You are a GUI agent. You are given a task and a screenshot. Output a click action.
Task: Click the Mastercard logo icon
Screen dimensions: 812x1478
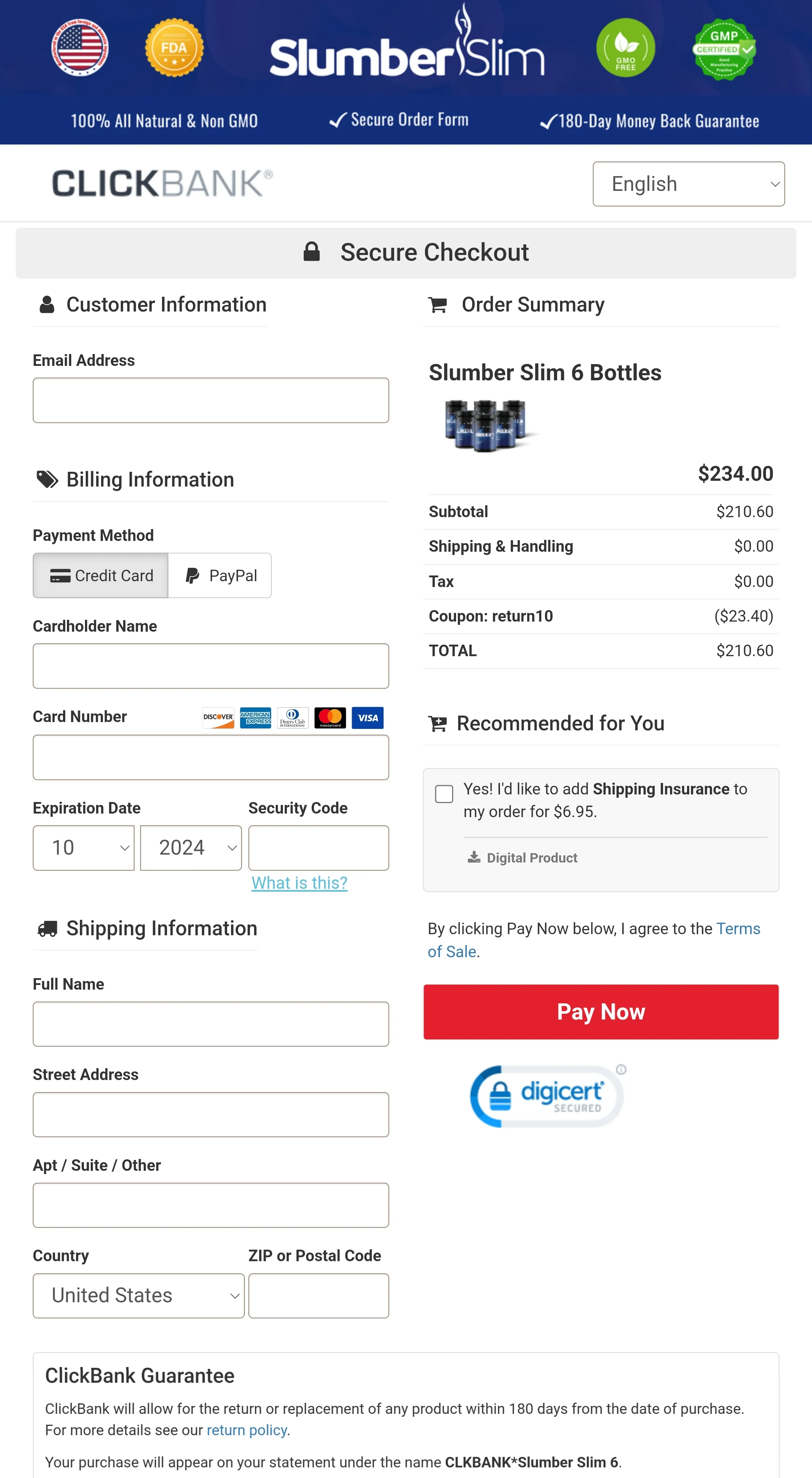click(330, 717)
